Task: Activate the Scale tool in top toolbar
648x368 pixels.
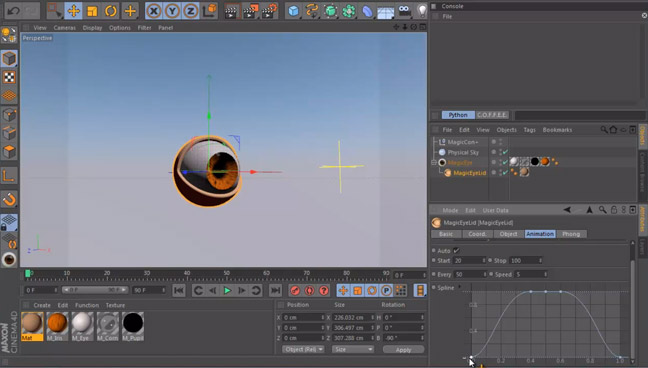Action: coord(92,11)
